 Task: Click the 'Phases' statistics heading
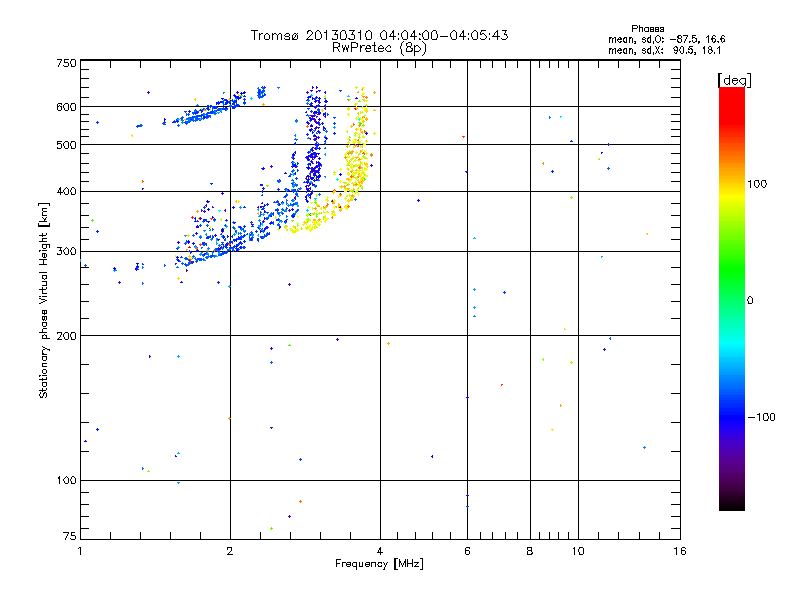(647, 29)
